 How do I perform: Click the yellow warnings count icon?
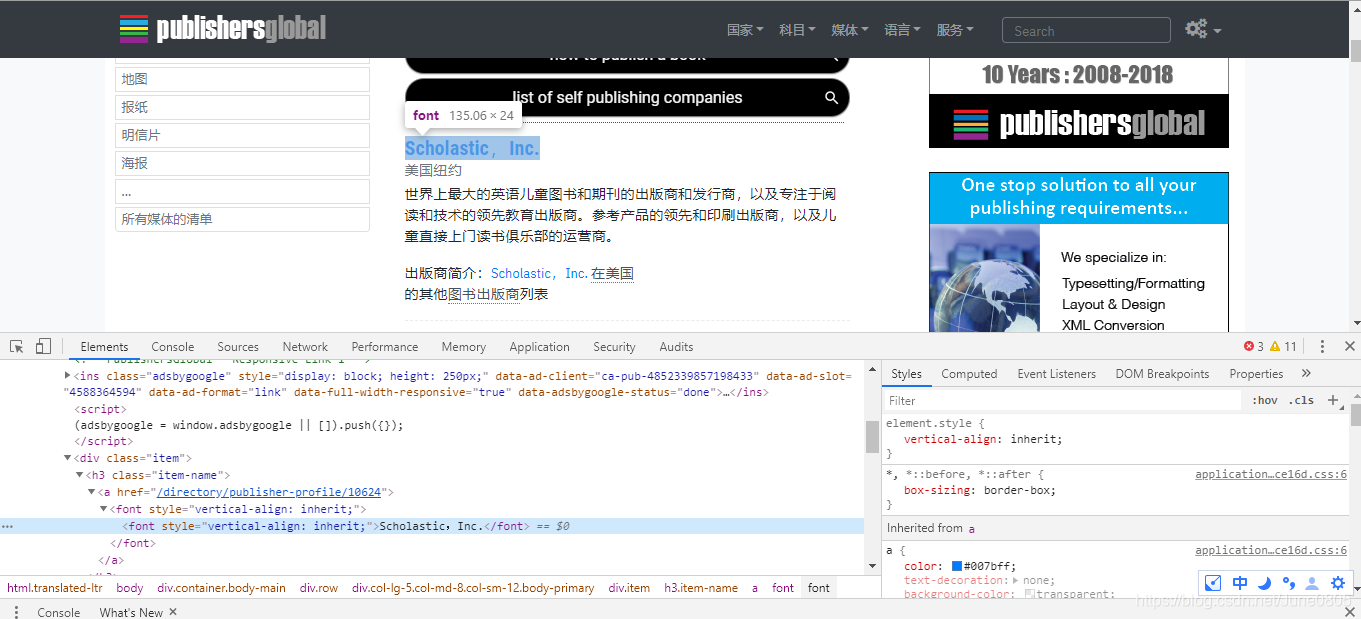pyautogui.click(x=1276, y=346)
